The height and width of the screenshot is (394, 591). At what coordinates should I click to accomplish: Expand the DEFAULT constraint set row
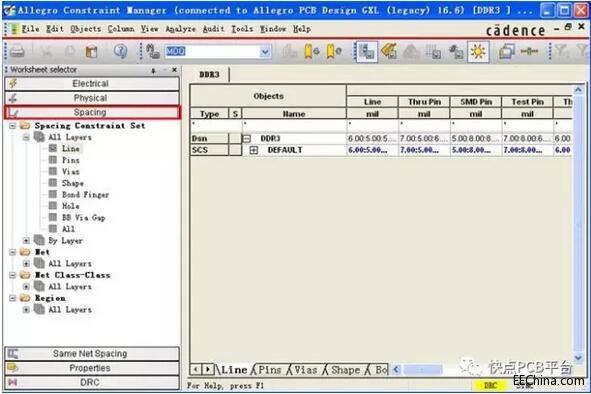click(254, 150)
